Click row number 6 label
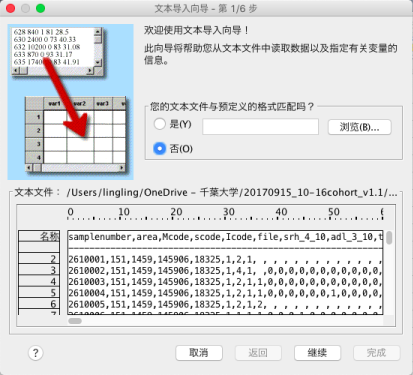The image size is (413, 375). click(39, 304)
